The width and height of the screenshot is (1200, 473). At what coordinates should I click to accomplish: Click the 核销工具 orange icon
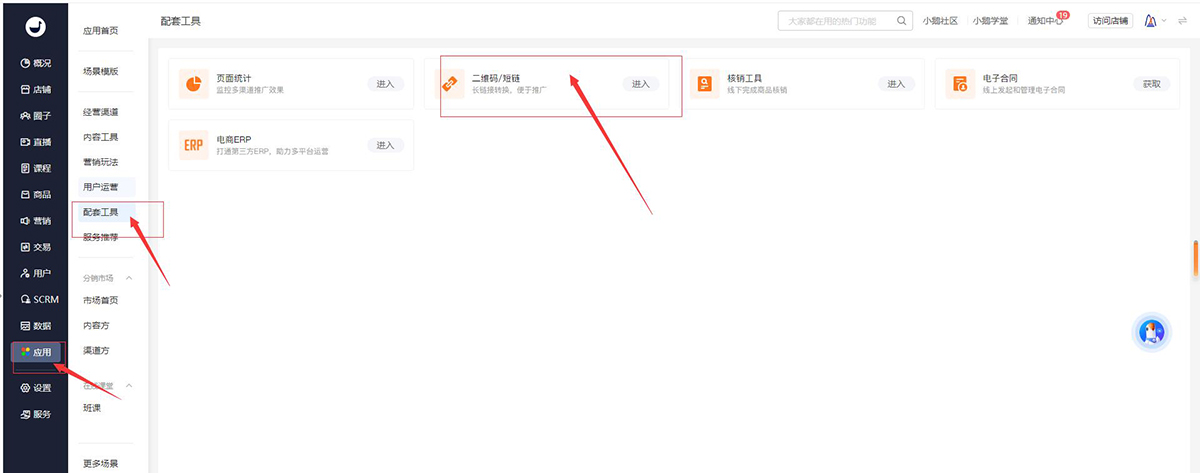click(x=706, y=85)
